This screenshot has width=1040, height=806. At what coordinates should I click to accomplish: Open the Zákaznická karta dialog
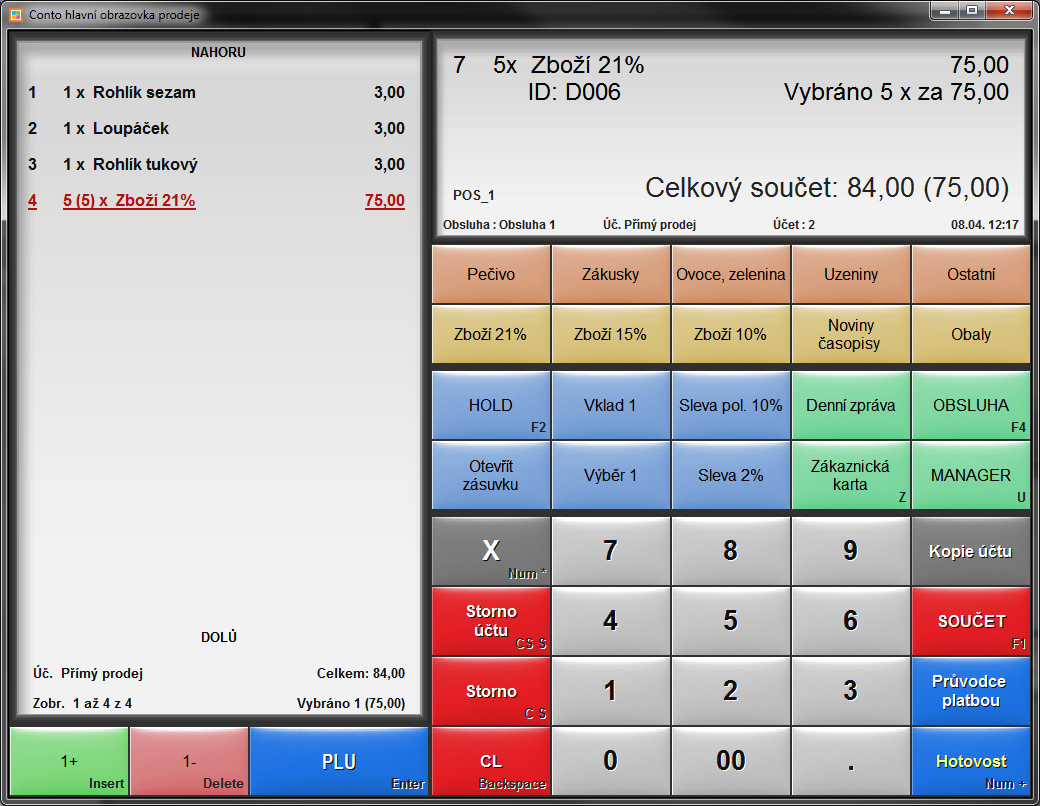851,476
